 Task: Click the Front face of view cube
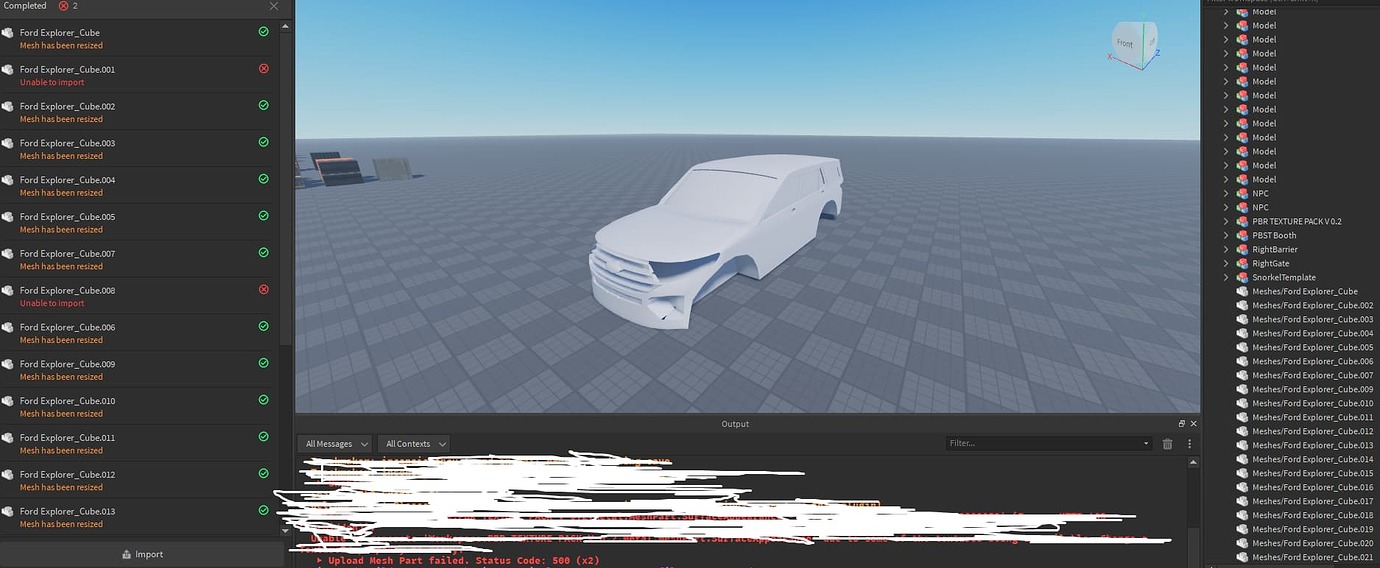pyautogui.click(x=1125, y=44)
